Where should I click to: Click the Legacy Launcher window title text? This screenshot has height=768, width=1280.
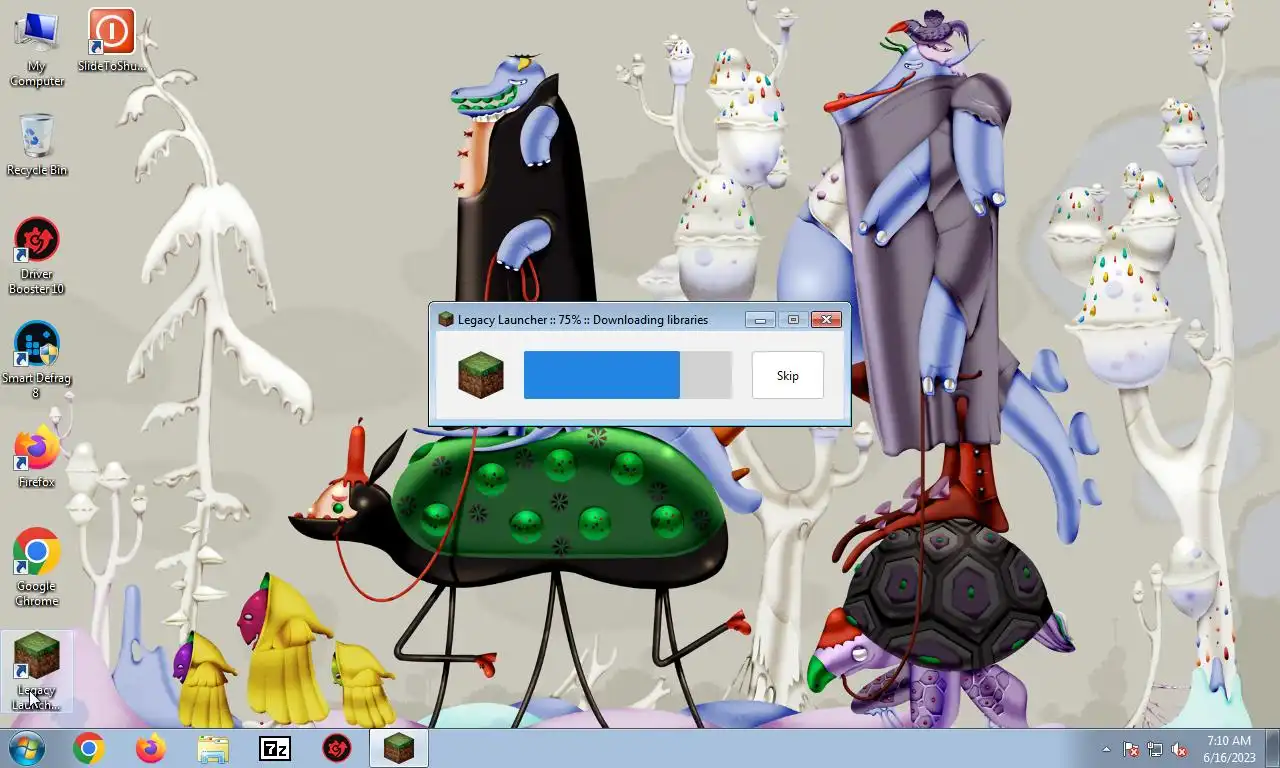[x=583, y=320]
